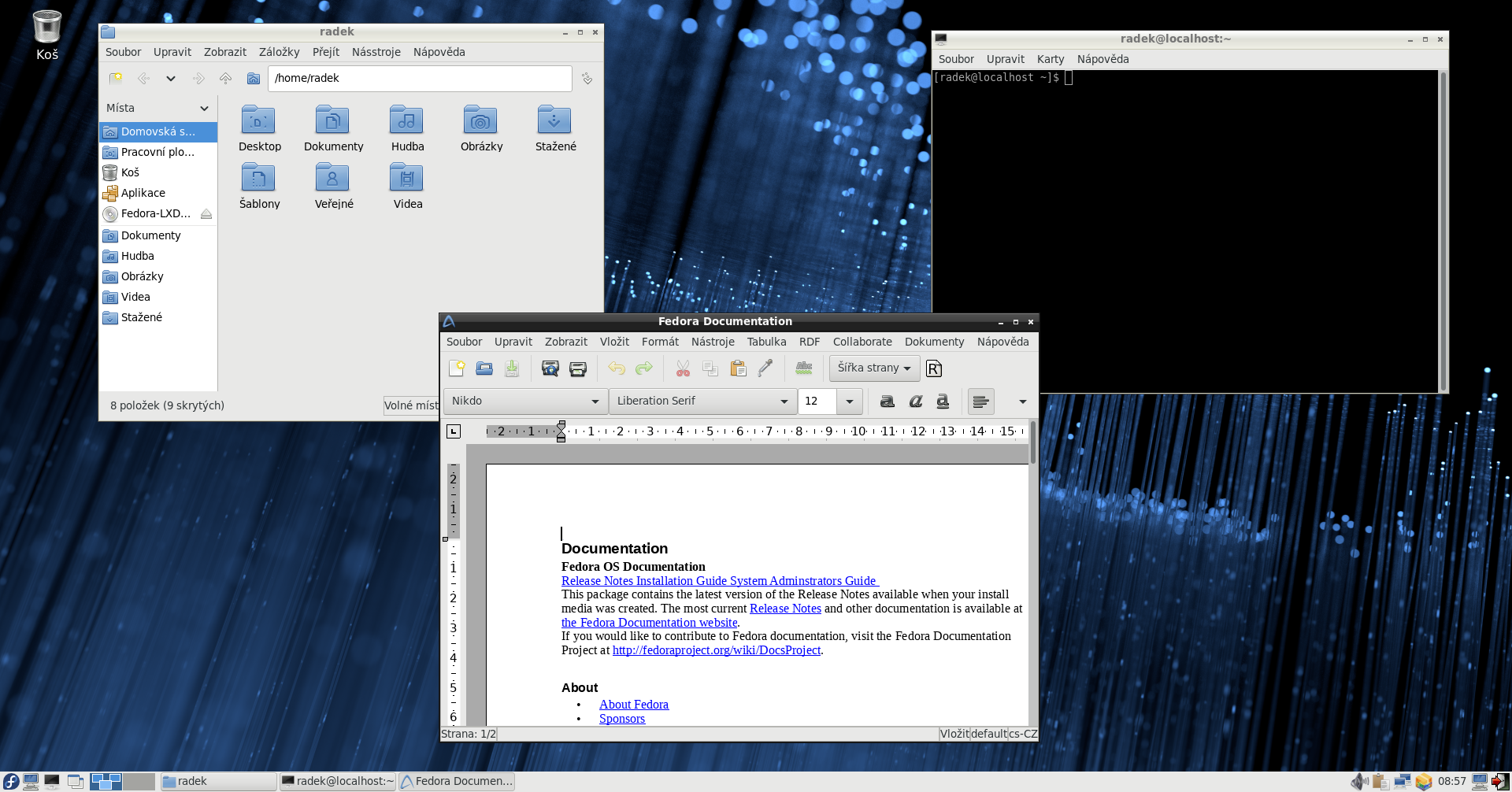Toggle underline text formatting

(x=943, y=402)
